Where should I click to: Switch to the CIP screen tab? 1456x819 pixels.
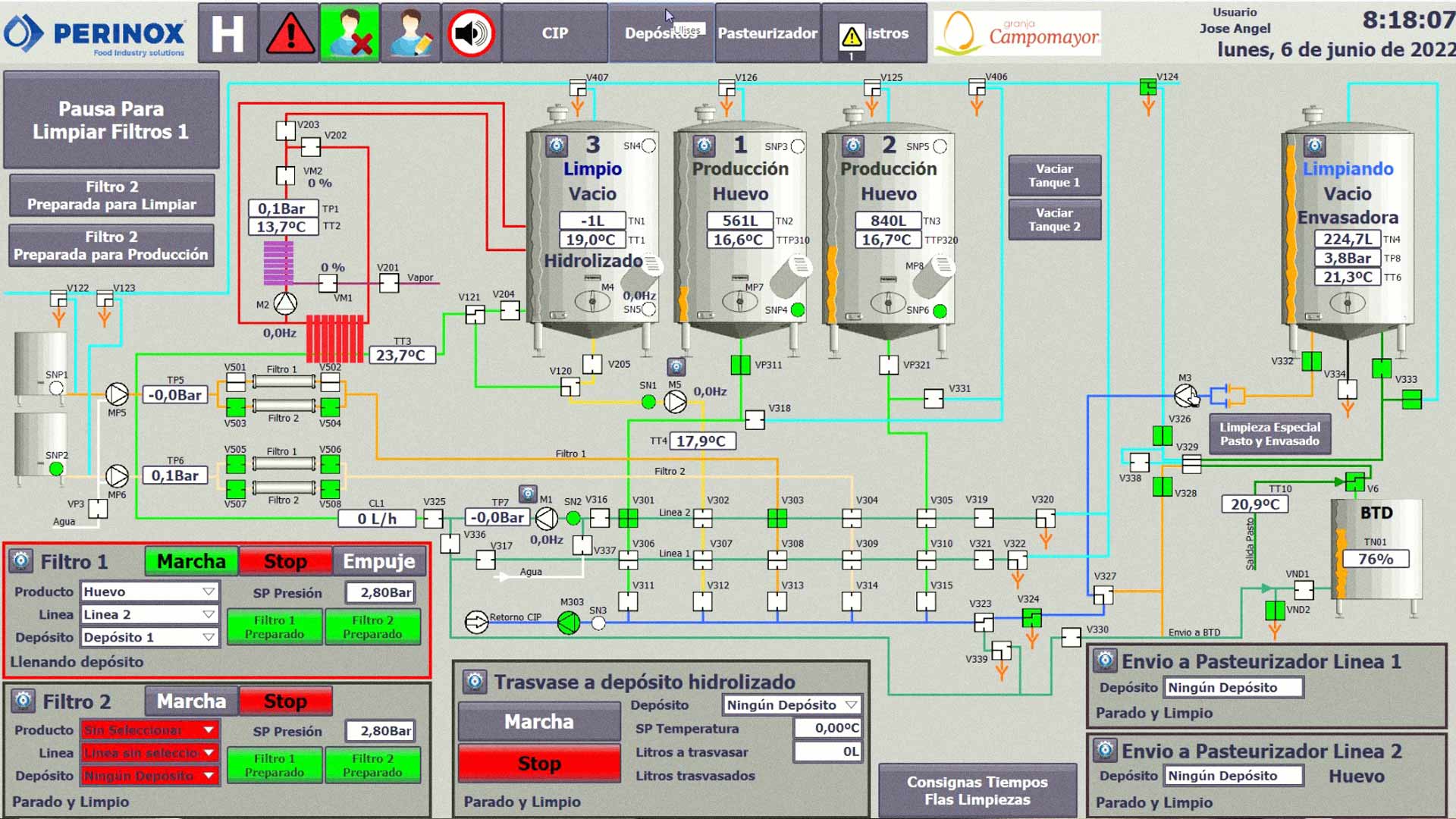555,33
